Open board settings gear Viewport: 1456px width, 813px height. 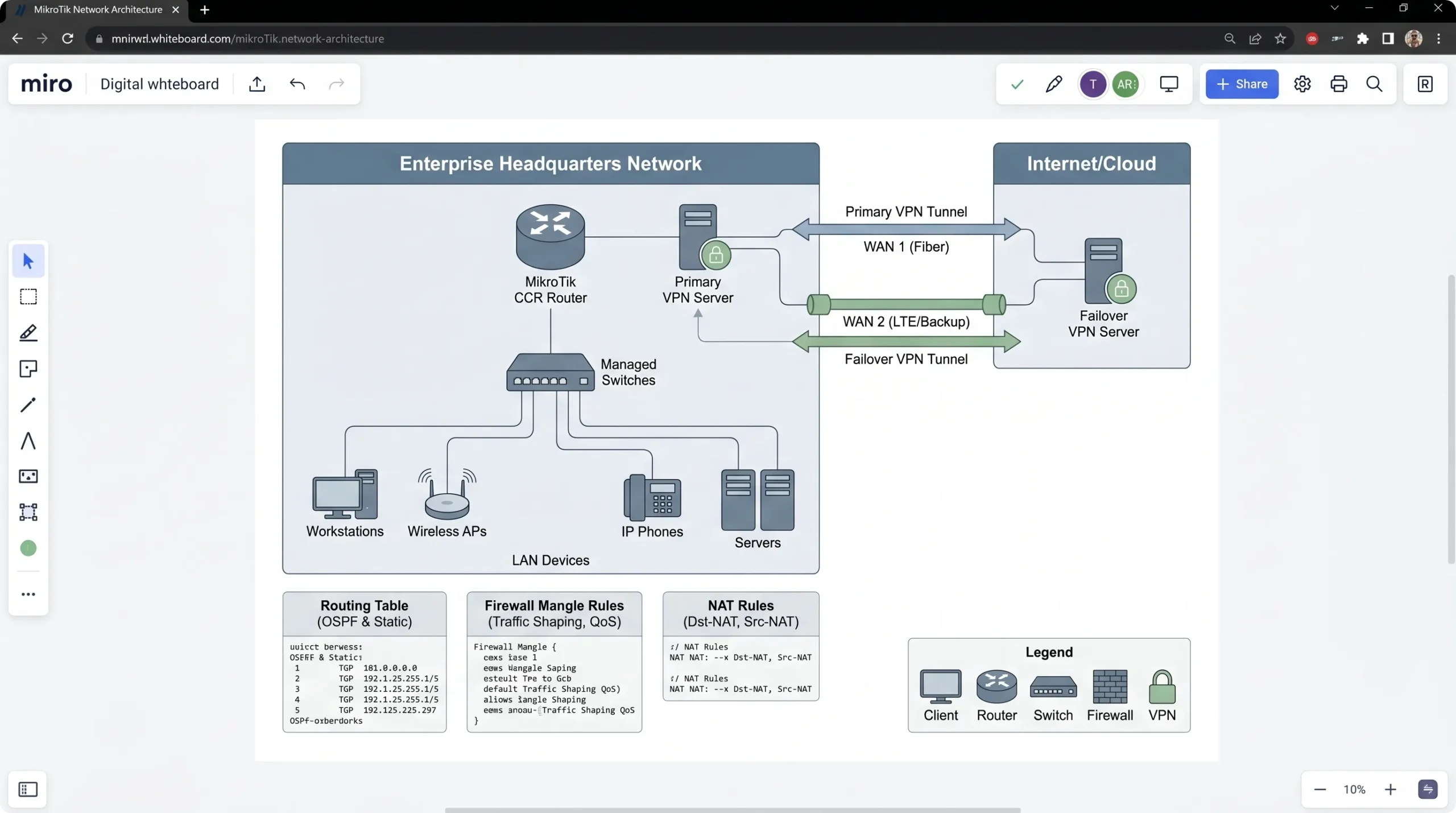1302,84
